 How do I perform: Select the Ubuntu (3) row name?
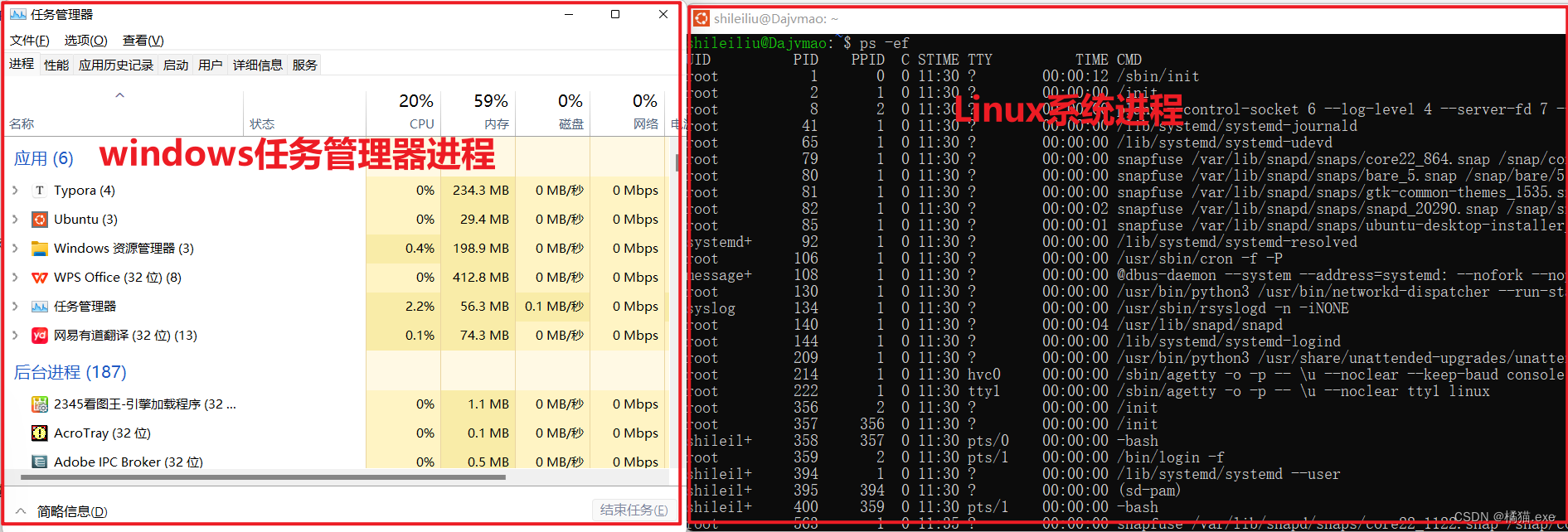pos(85,220)
